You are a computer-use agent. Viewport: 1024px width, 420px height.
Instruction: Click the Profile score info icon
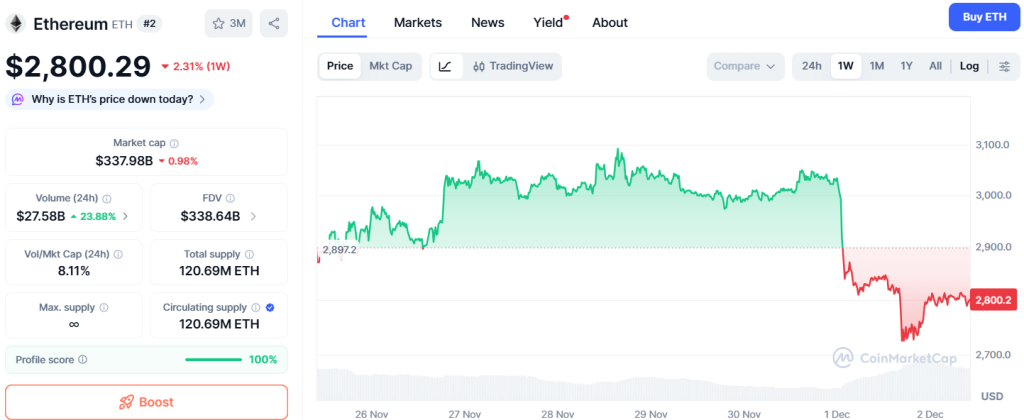(83, 359)
